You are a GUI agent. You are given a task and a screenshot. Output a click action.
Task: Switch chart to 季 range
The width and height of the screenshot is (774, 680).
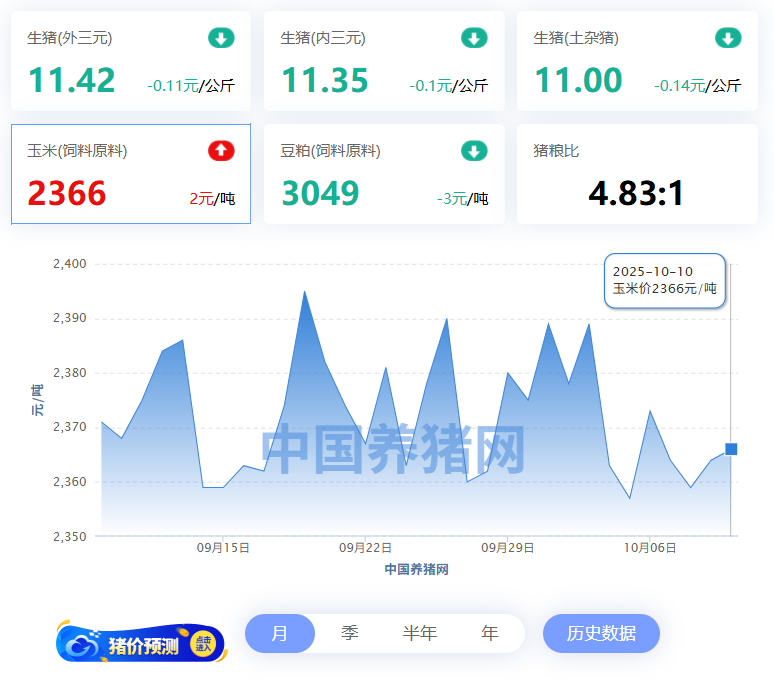pos(350,633)
